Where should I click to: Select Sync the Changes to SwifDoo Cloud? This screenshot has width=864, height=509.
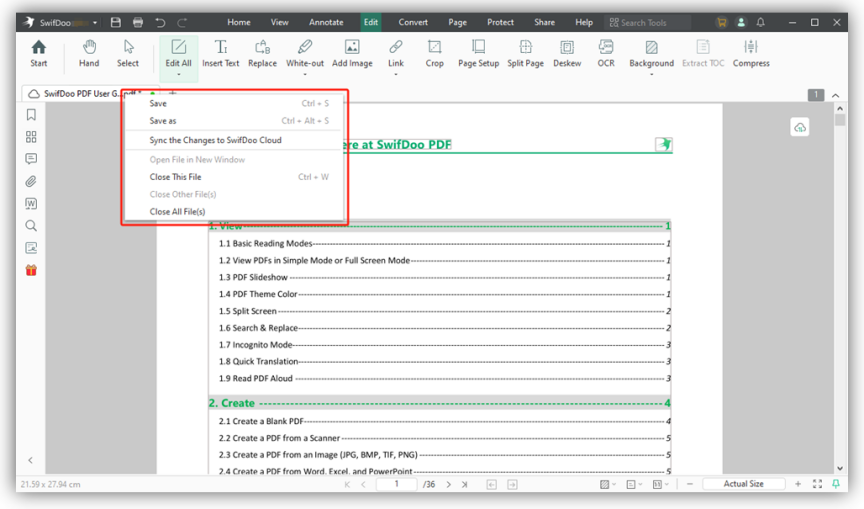pyautogui.click(x=235, y=140)
